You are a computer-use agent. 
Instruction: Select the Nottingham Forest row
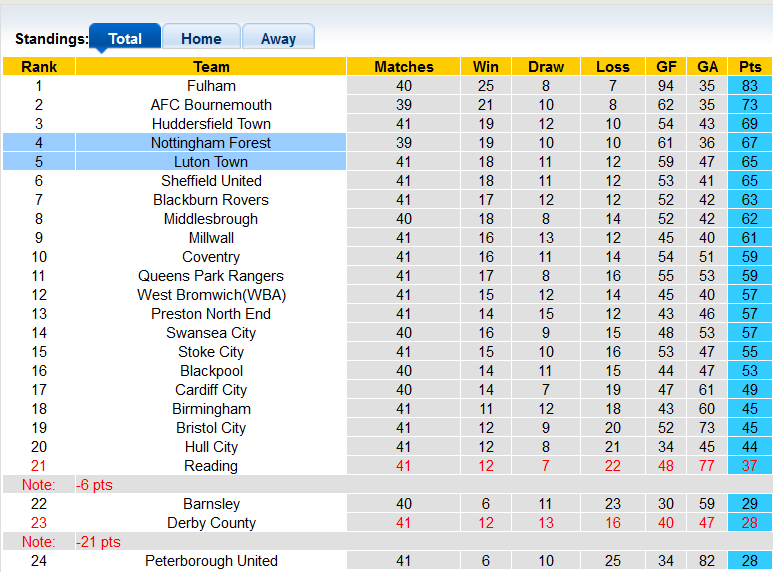tap(211, 143)
